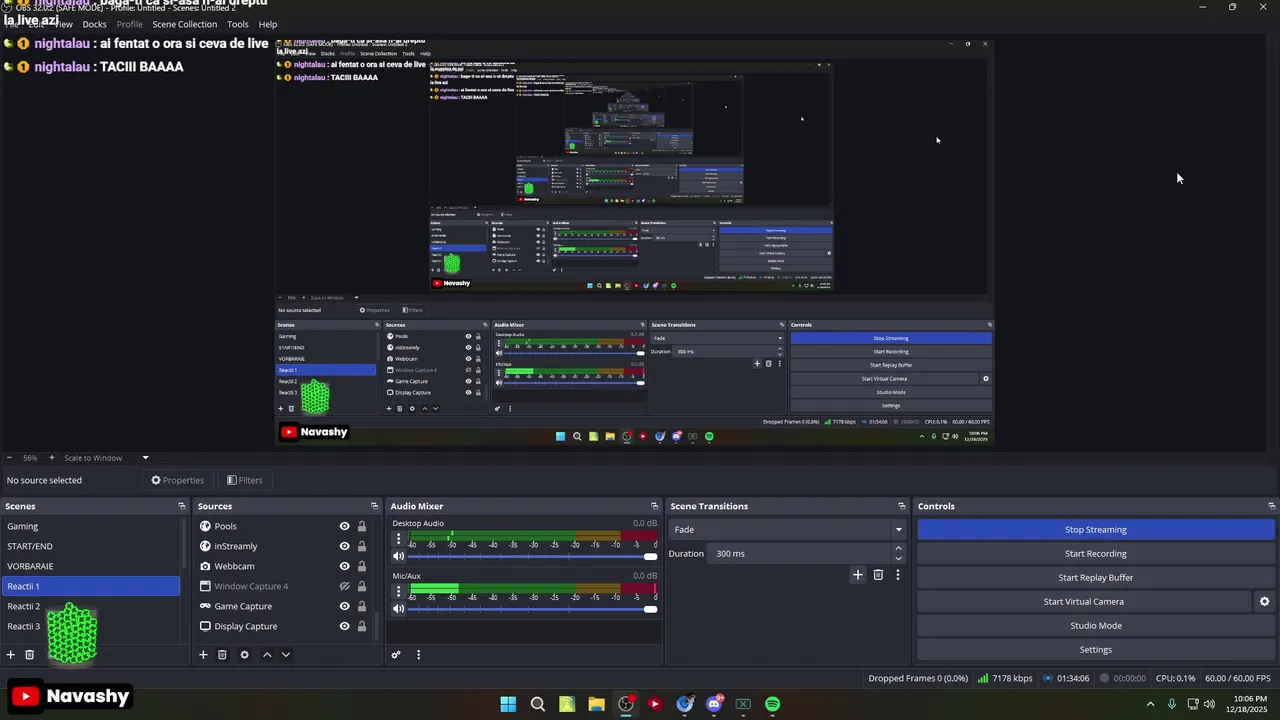Image resolution: width=1280 pixels, height=720 pixels.
Task: Click the Filters button
Action: coord(244,480)
